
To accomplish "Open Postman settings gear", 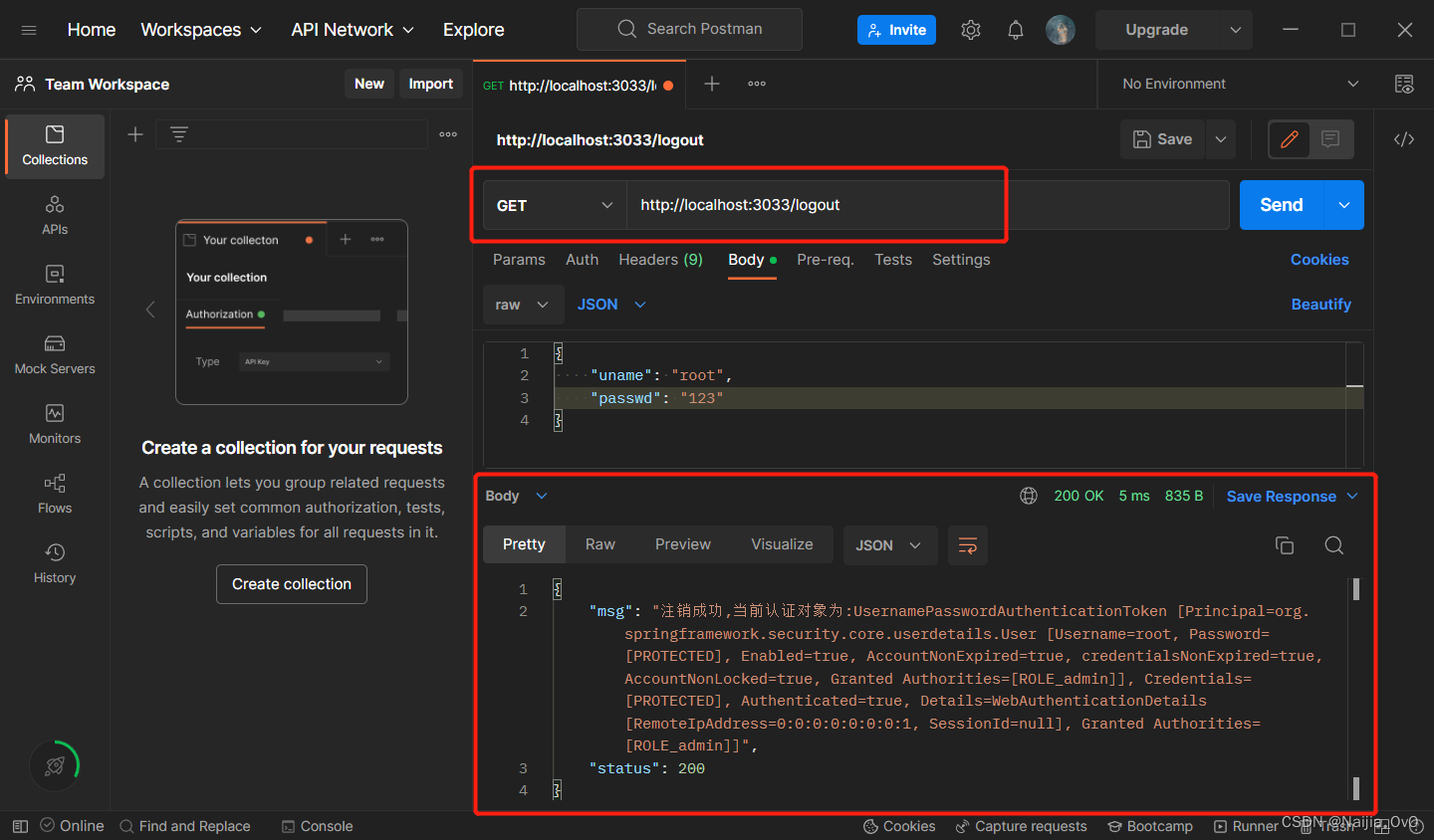I will (971, 30).
